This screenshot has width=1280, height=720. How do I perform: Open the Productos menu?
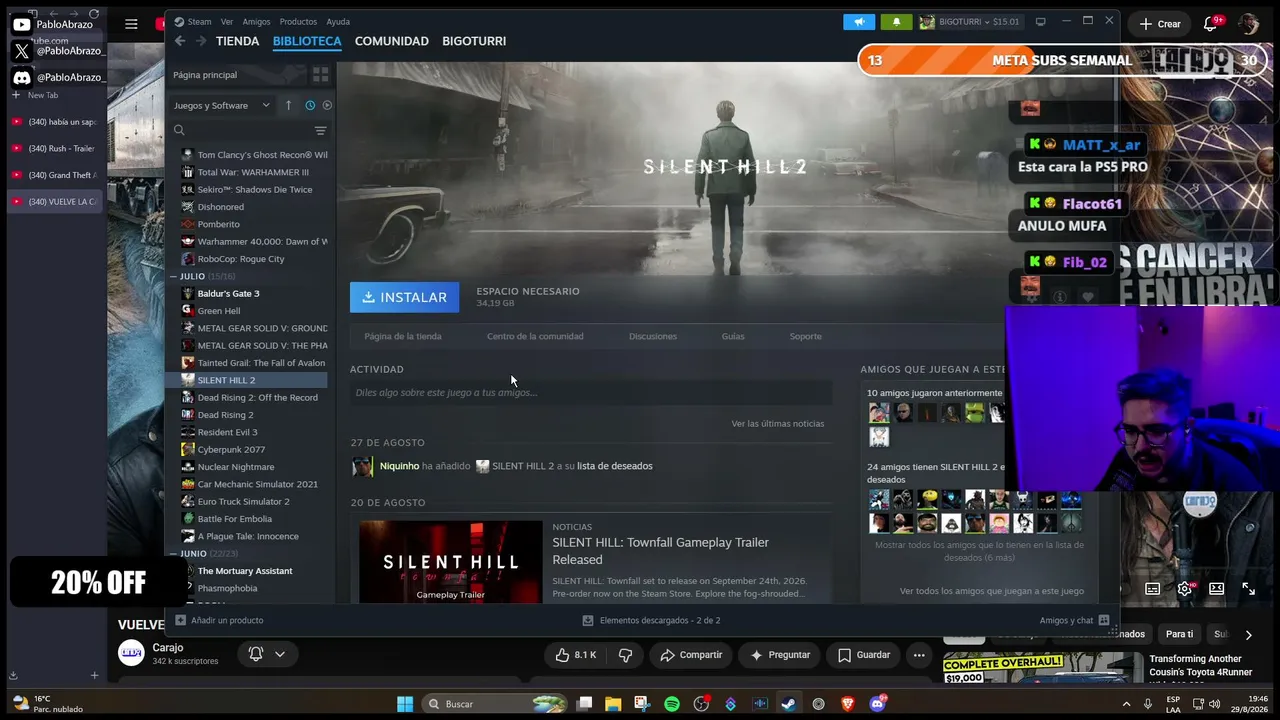(x=298, y=22)
